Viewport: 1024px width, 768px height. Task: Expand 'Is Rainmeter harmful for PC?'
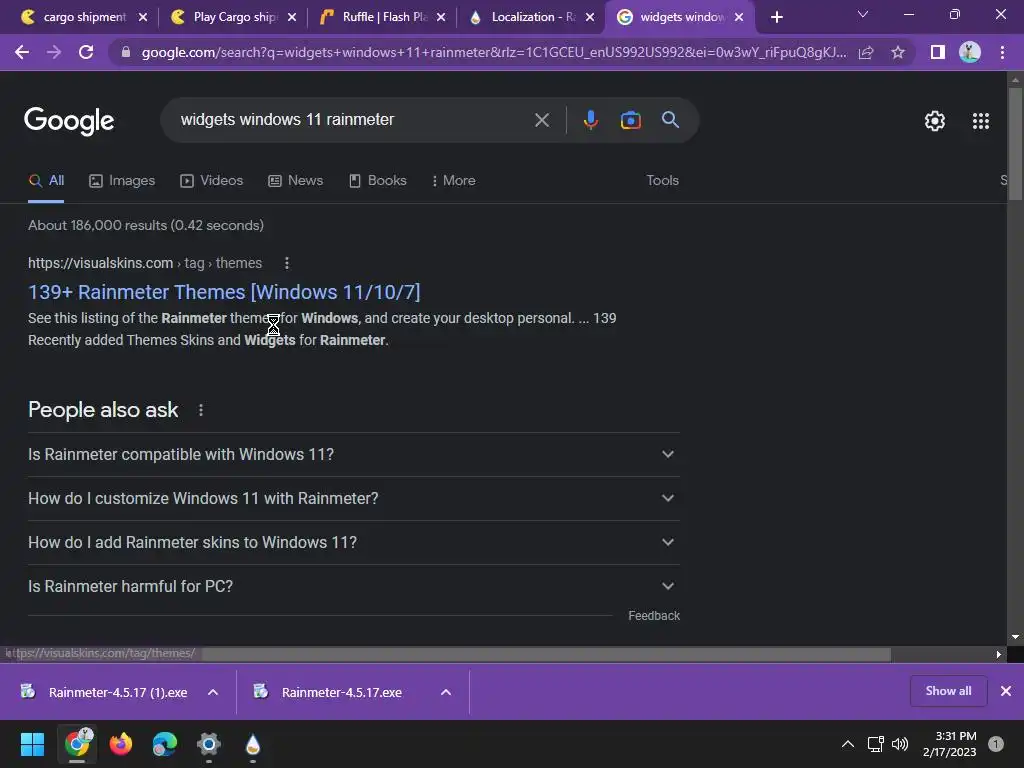click(354, 586)
